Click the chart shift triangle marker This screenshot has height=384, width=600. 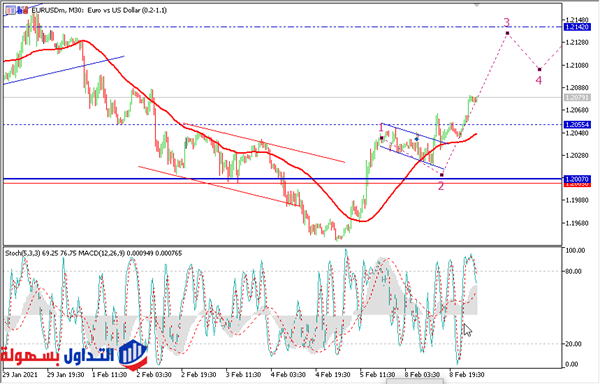point(477,5)
